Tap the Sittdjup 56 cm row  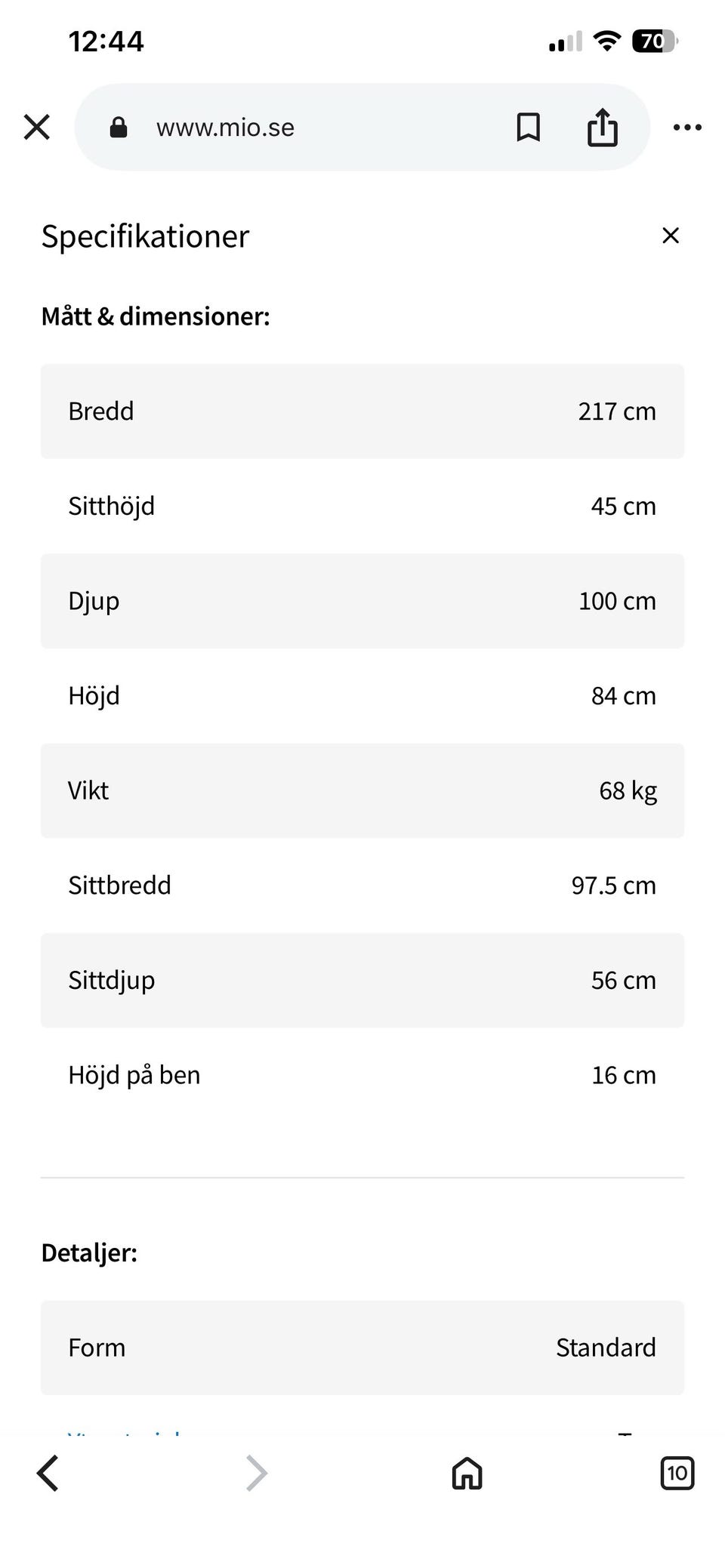pos(362,980)
